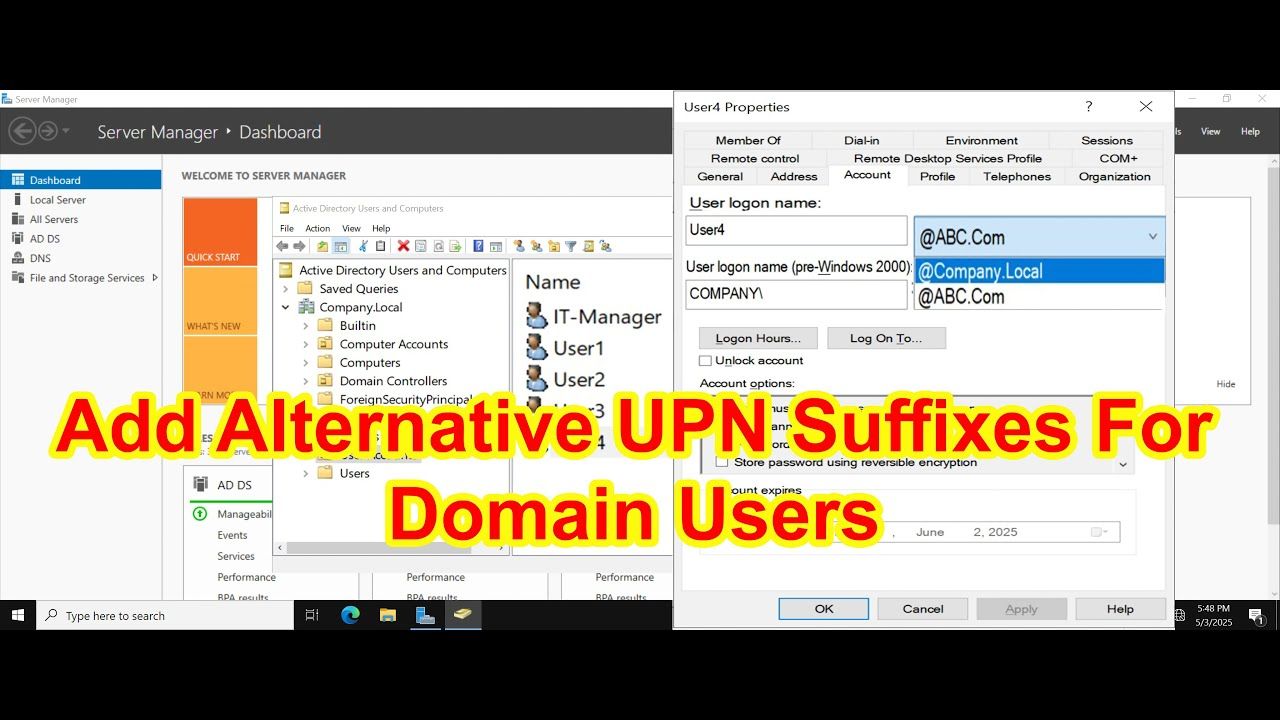
Task: Click the Server Manager taskbar icon
Action: click(425, 615)
